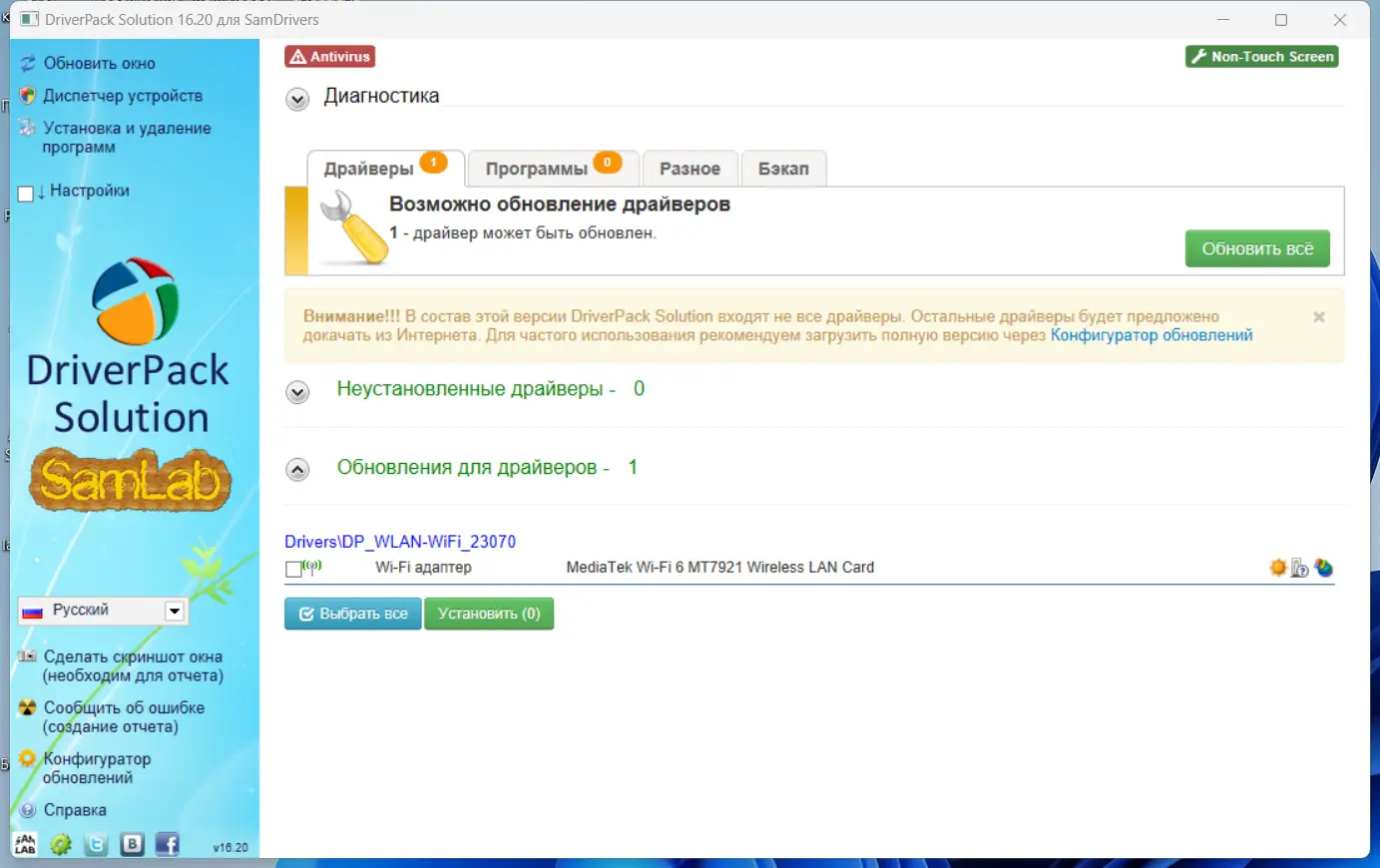Screen dimensions: 1380x868
Task: Open the Facebook icon in the sidebar
Action: pyautogui.click(x=167, y=845)
